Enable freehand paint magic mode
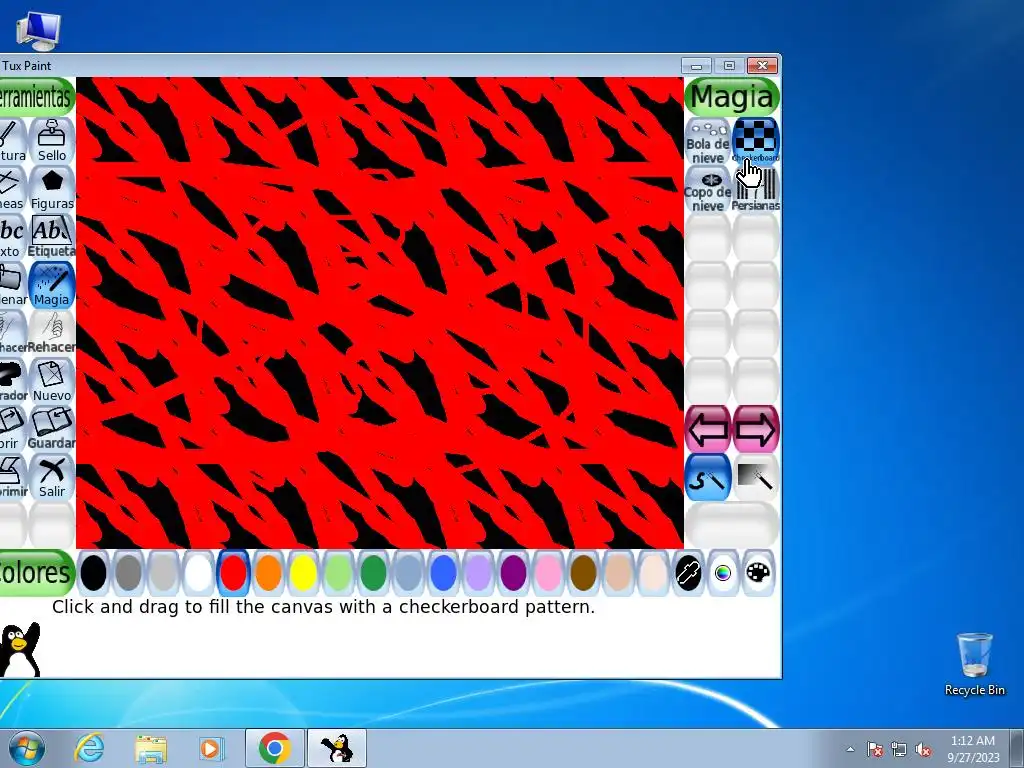The width and height of the screenshot is (1024, 768). (x=708, y=477)
